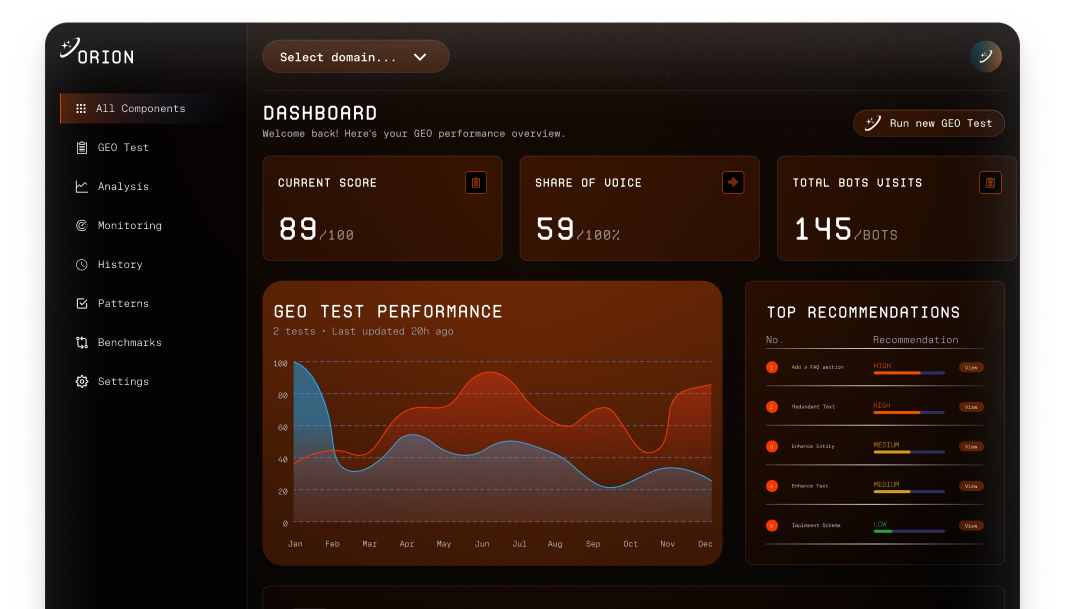Click the number 5 recommendation badge

point(772,525)
